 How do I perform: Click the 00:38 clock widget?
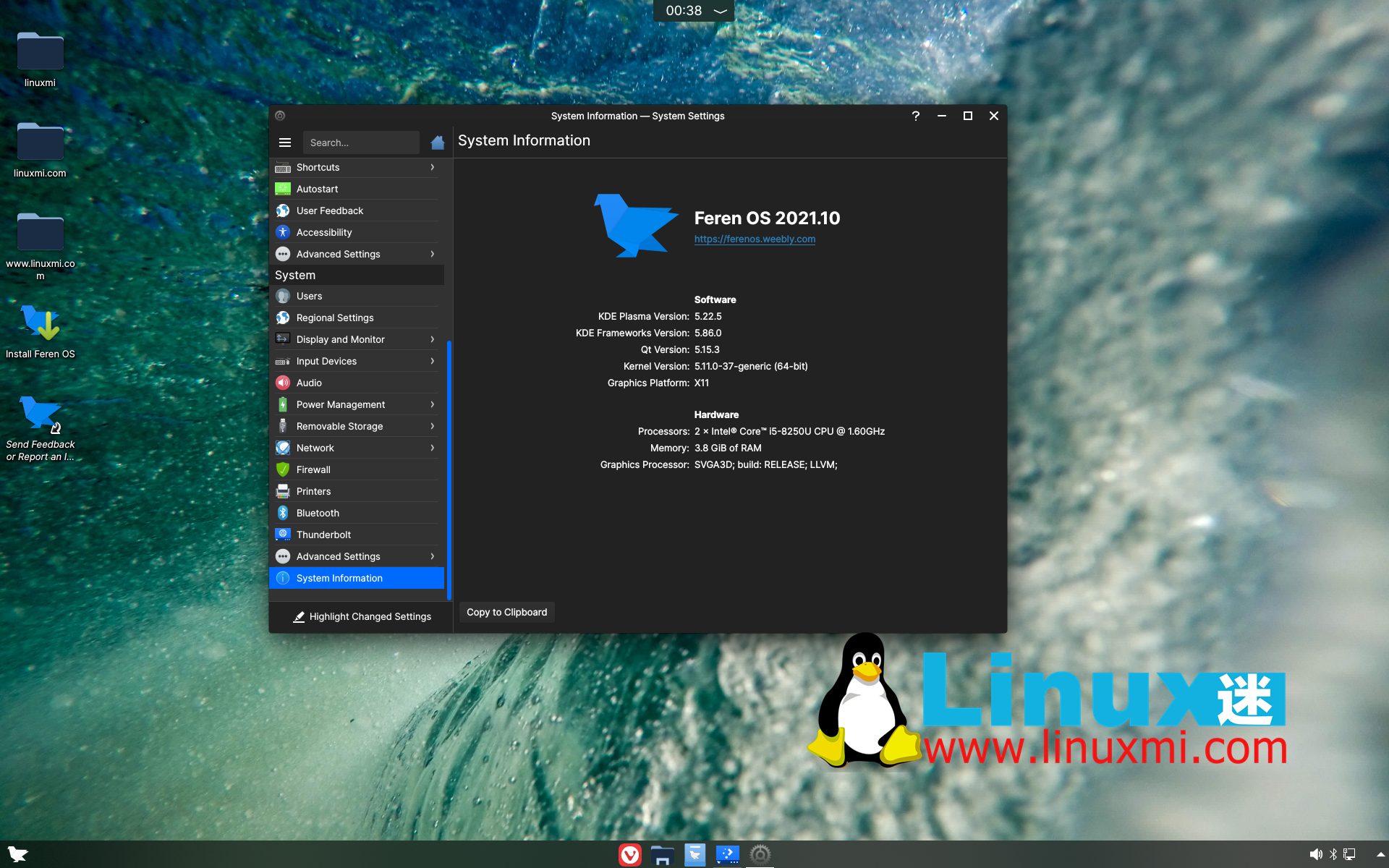pos(684,11)
